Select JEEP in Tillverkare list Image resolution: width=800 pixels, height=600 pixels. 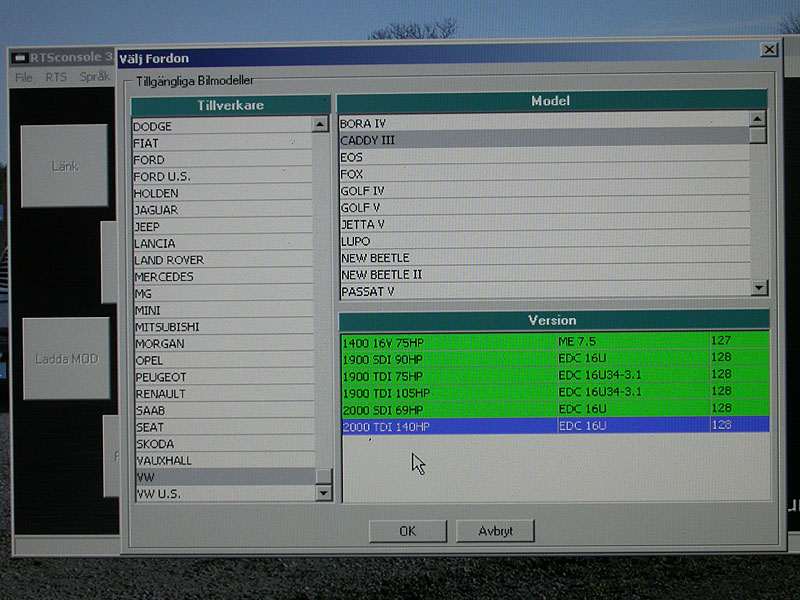point(223,227)
